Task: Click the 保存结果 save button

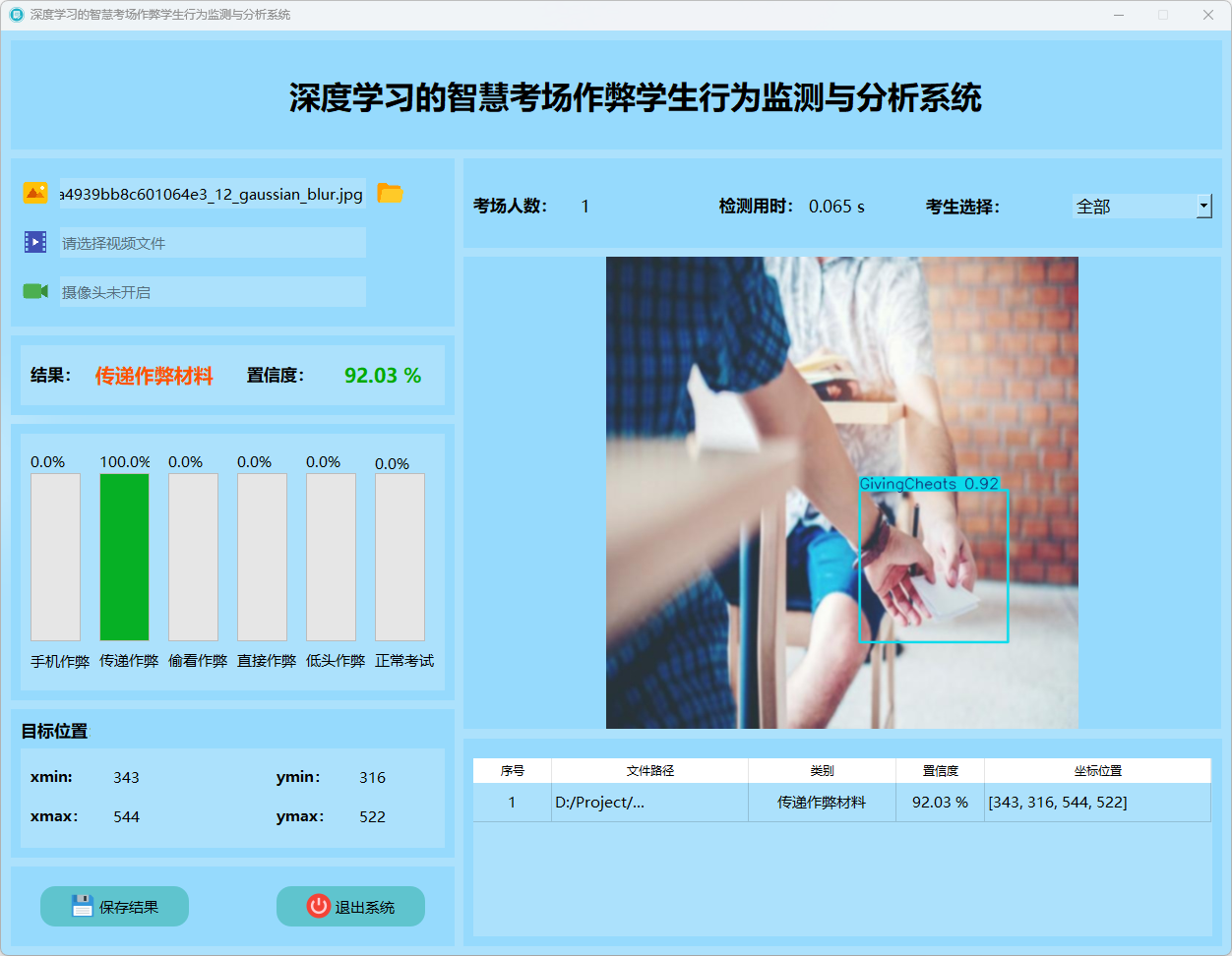Action: click(x=114, y=906)
